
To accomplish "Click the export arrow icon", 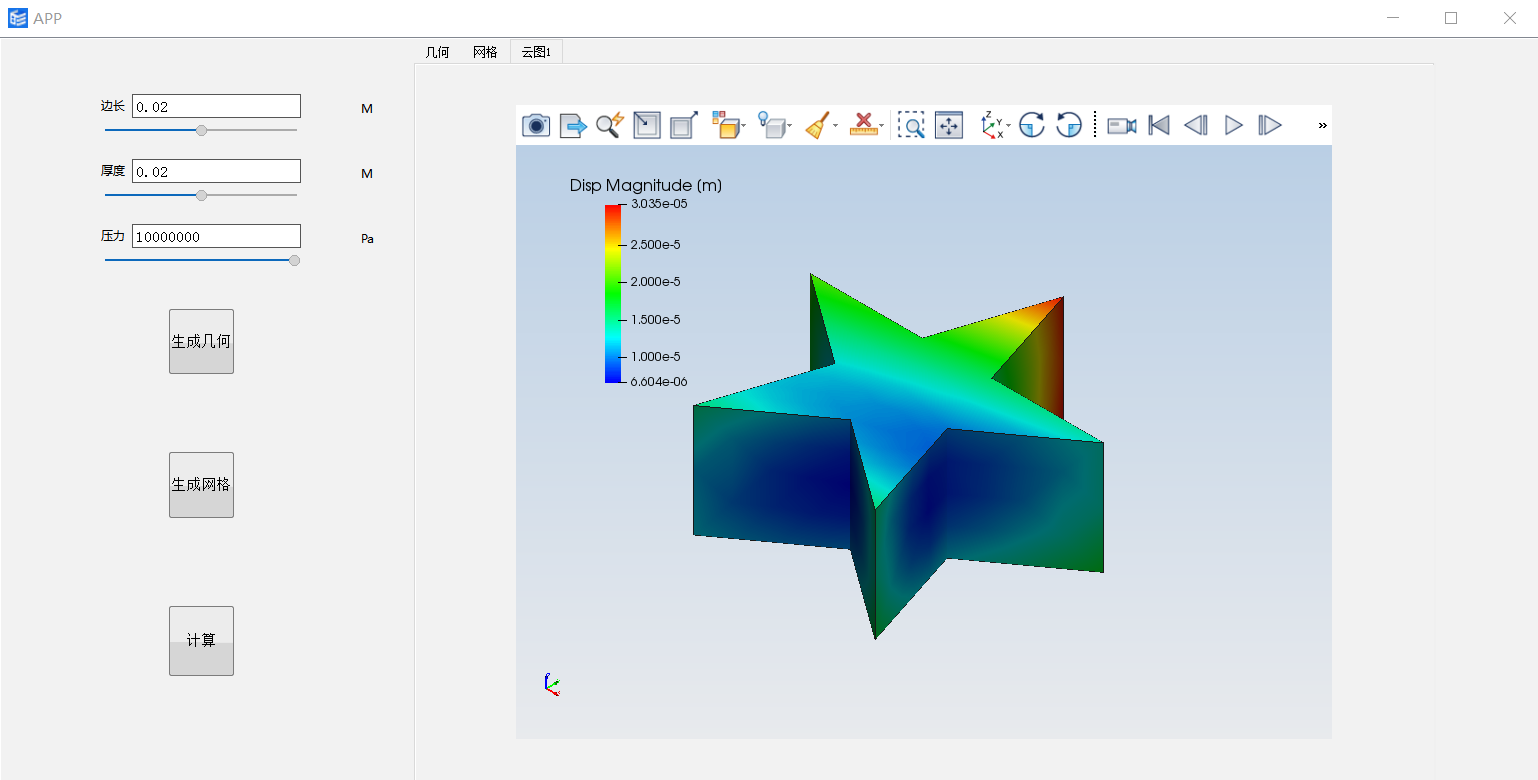I will coord(573,125).
